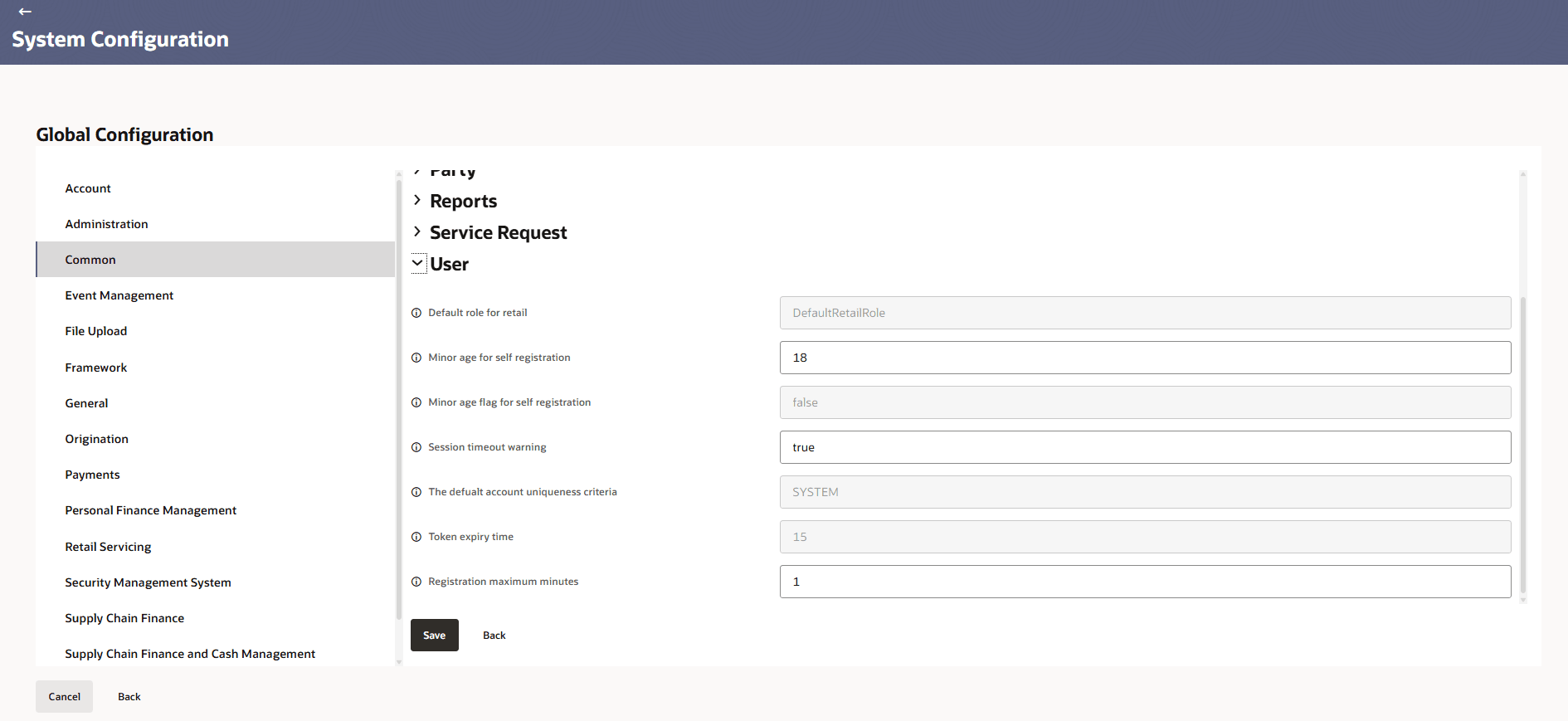Collapse the User section
Viewport: 1568px width, 721px height.
point(418,263)
